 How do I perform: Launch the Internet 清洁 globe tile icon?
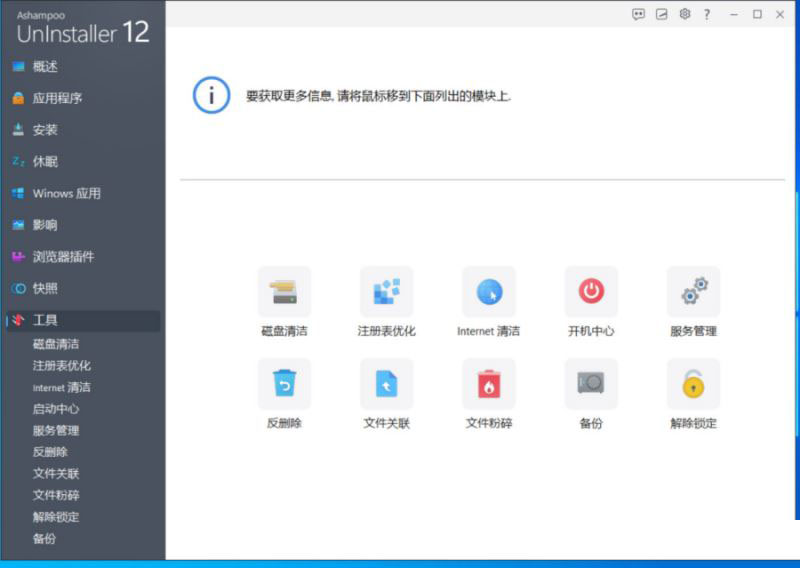click(489, 291)
